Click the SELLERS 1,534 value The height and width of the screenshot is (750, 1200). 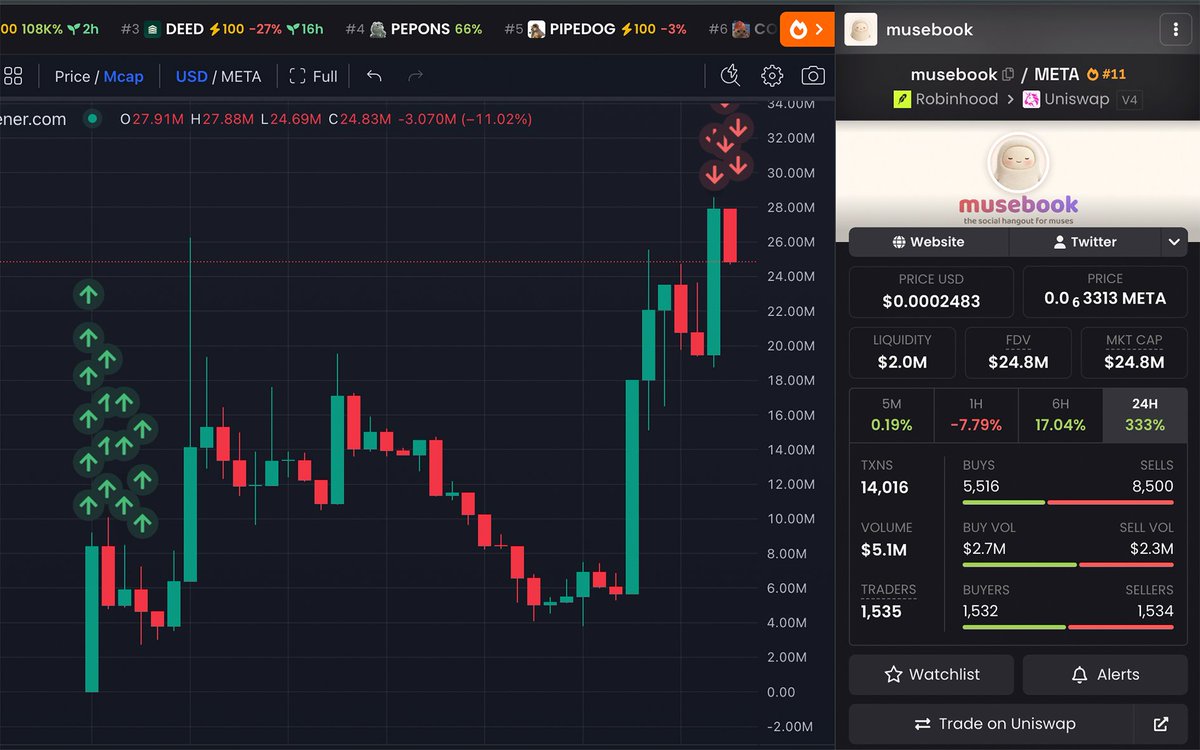(1155, 611)
